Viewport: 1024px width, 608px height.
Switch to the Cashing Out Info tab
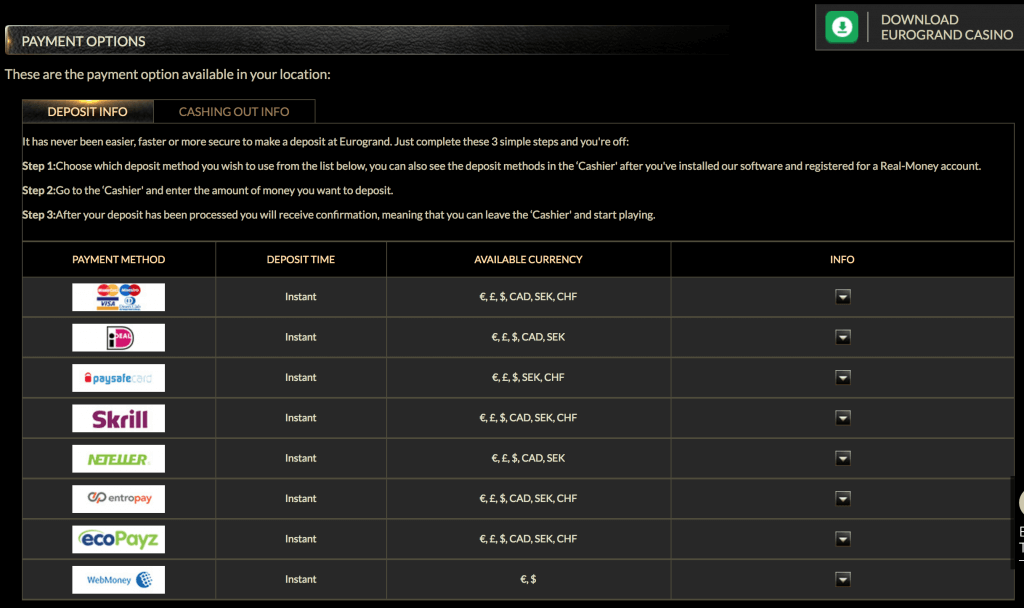coord(234,112)
